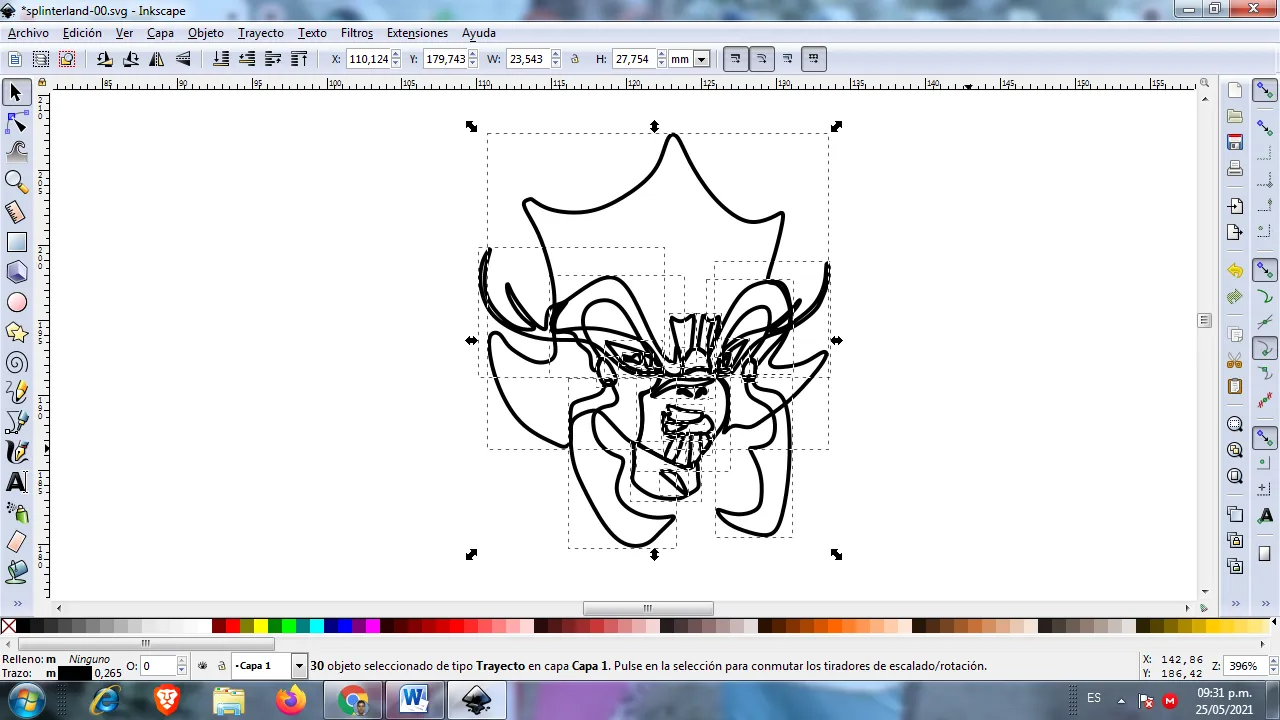Select the Node edit tool
The height and width of the screenshot is (720, 1280).
click(x=16, y=123)
